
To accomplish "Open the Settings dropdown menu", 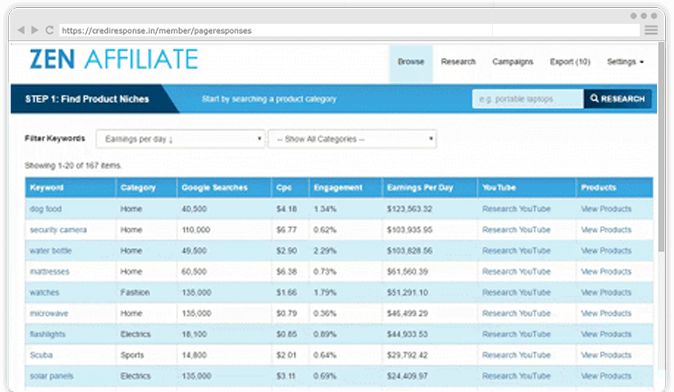I will [x=625, y=62].
